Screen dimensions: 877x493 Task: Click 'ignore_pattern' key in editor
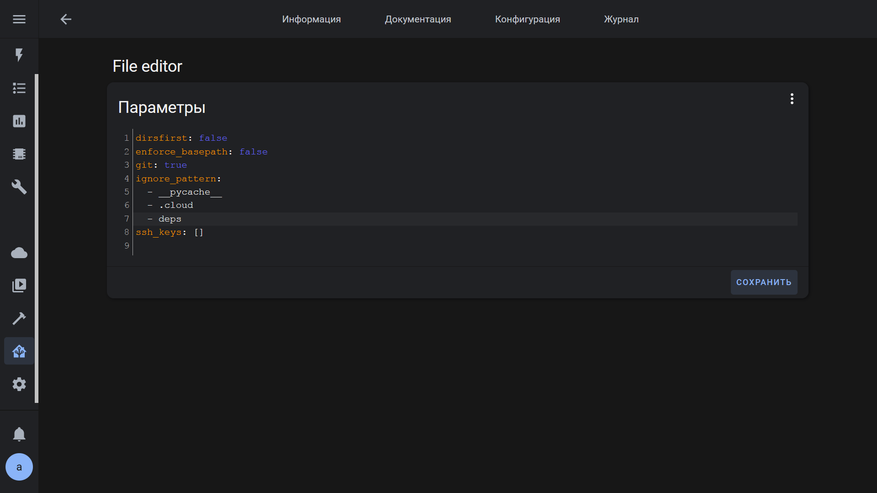[176, 179]
